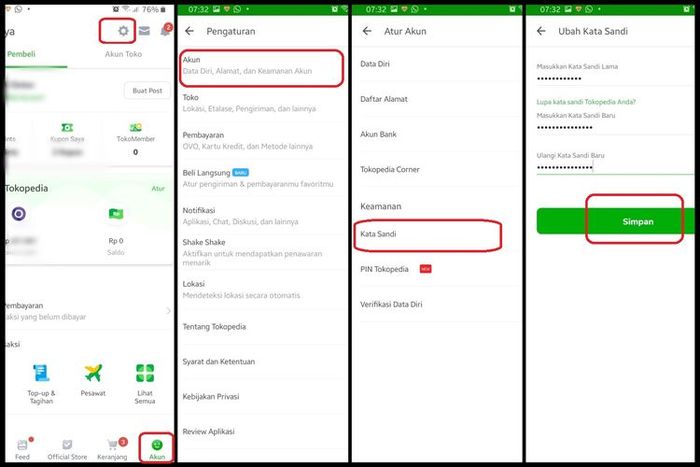This screenshot has height=467, width=700.
Task: Tap the Top-up & Tagihan icon
Action: pyautogui.click(x=41, y=373)
